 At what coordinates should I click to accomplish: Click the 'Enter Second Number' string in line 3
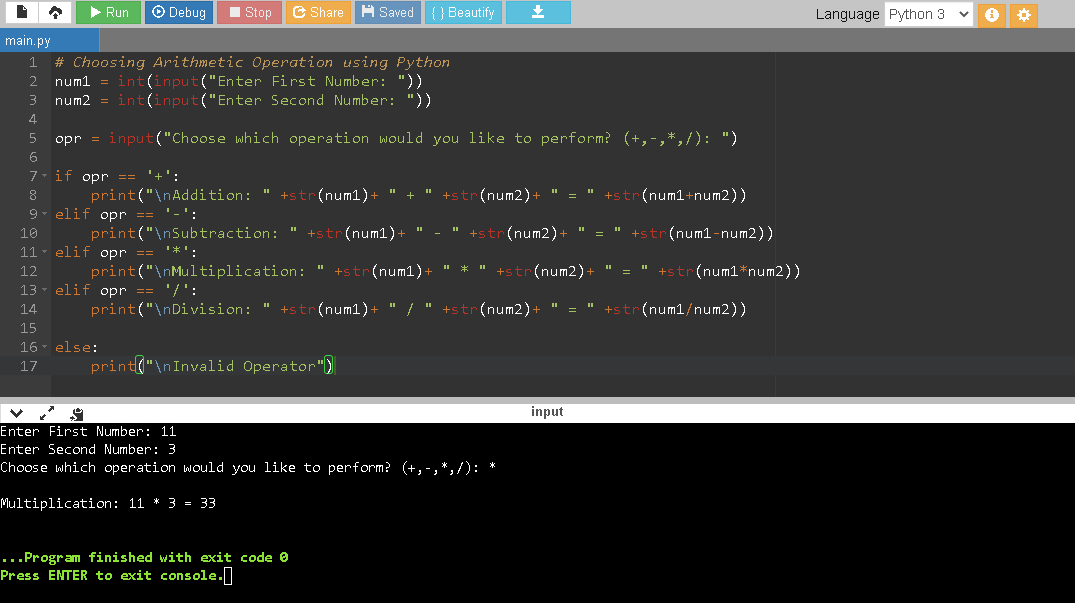pos(311,100)
